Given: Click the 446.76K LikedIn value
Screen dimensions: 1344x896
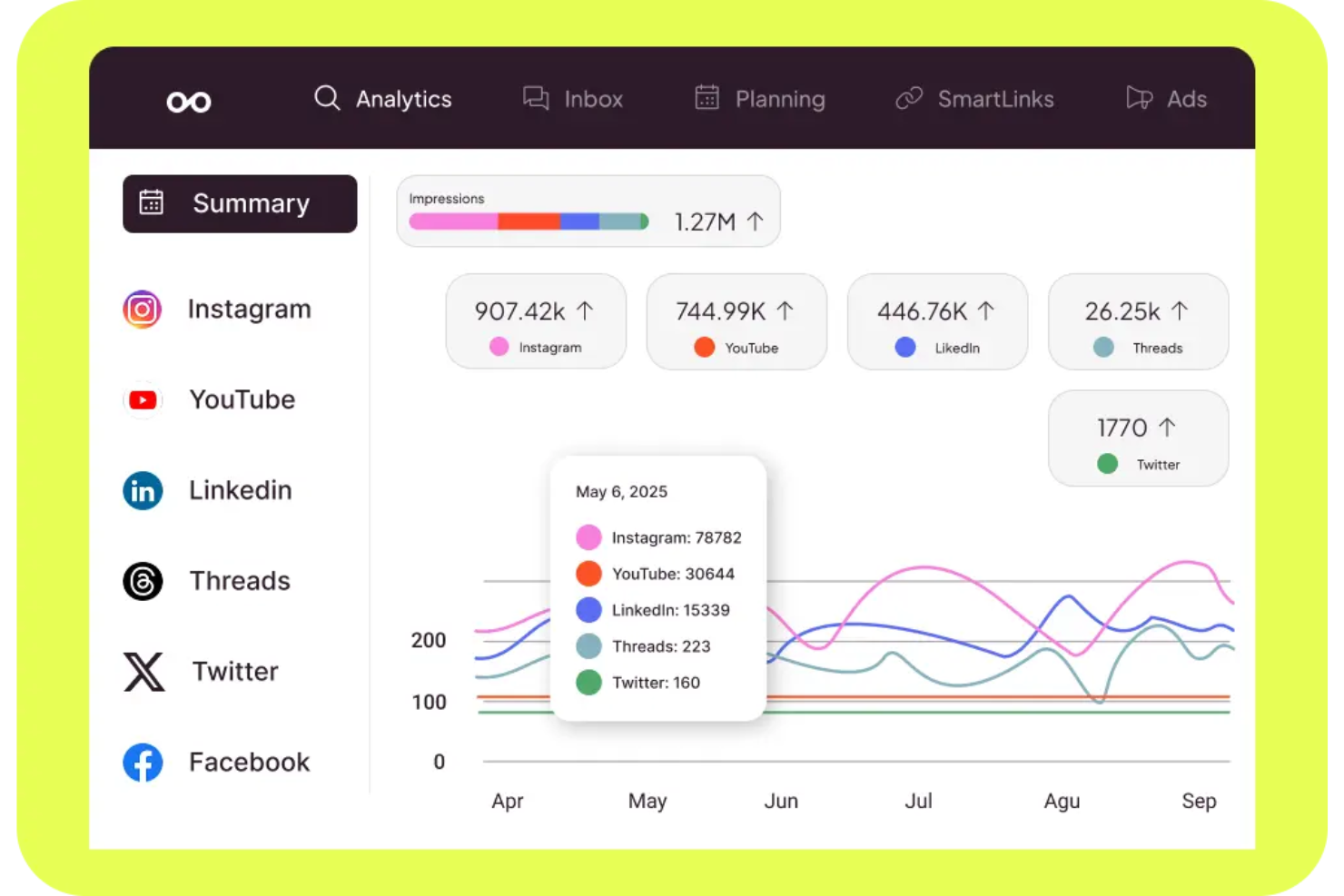Looking at the screenshot, I should click(x=922, y=311).
